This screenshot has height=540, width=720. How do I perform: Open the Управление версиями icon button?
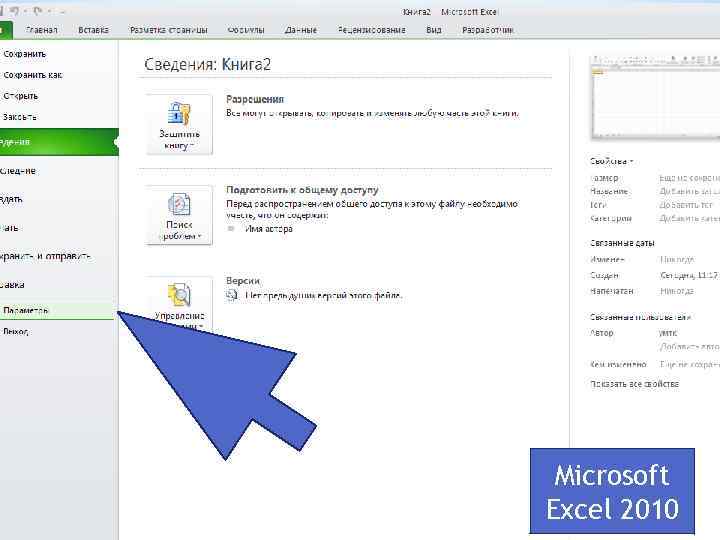click(179, 303)
